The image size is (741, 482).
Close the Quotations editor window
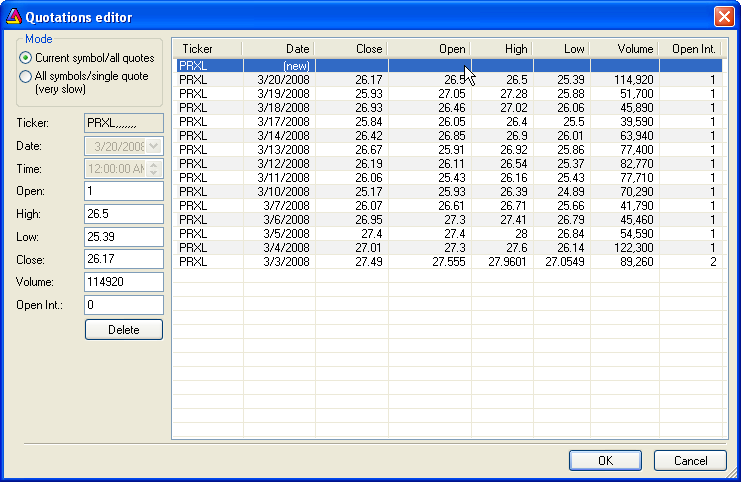(x=724, y=17)
